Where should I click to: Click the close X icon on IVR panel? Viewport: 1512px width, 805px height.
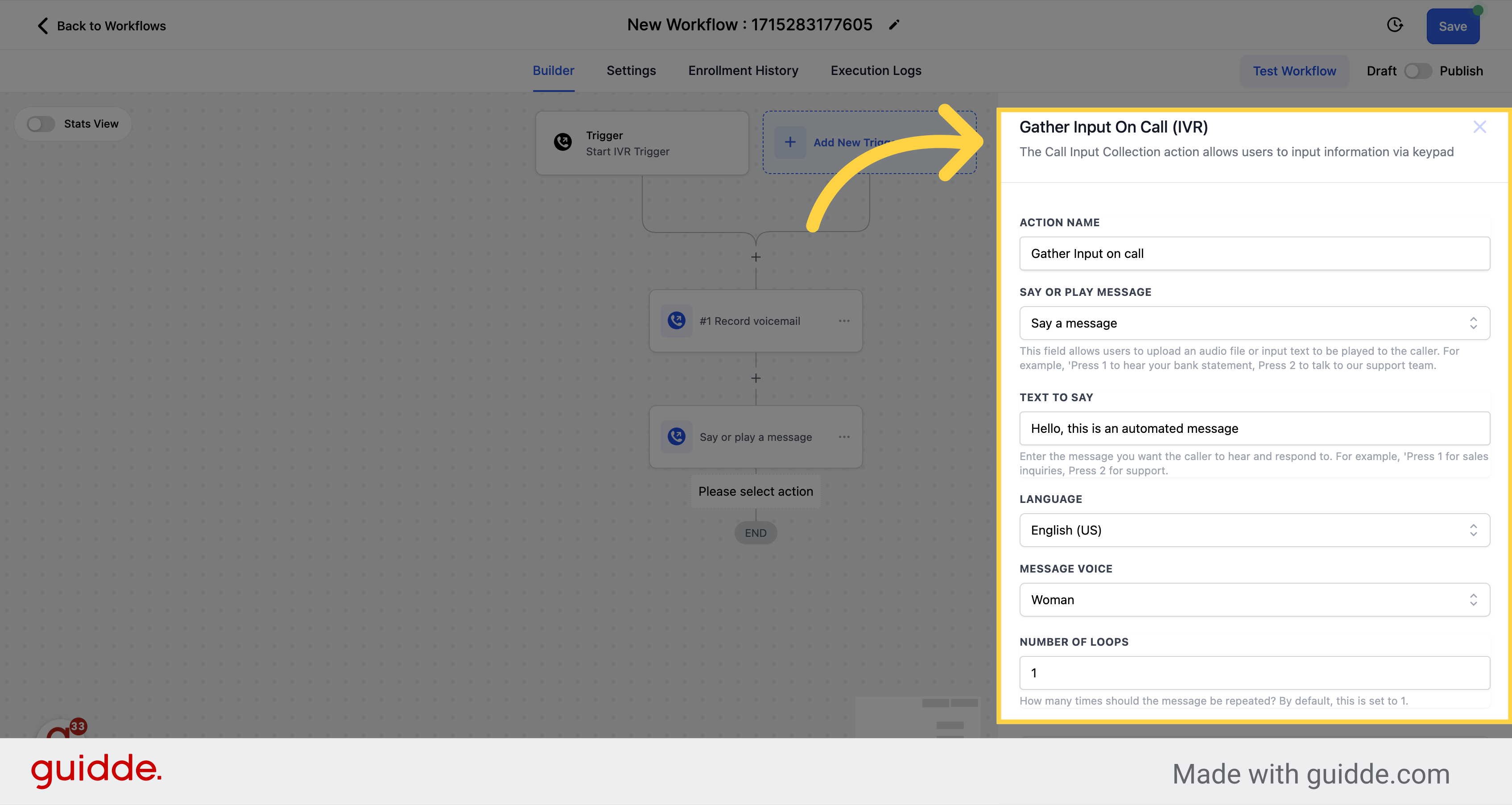coord(1479,127)
